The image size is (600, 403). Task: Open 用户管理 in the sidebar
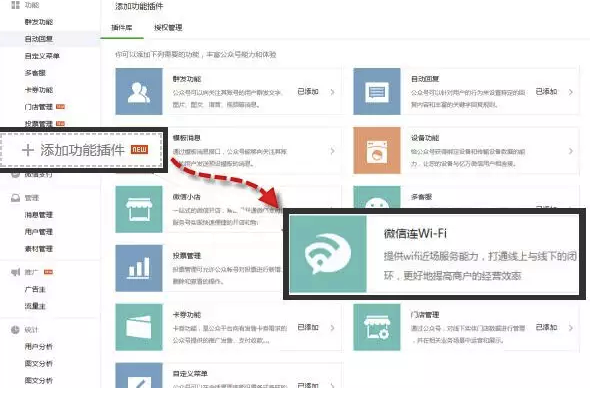pyautogui.click(x=39, y=232)
